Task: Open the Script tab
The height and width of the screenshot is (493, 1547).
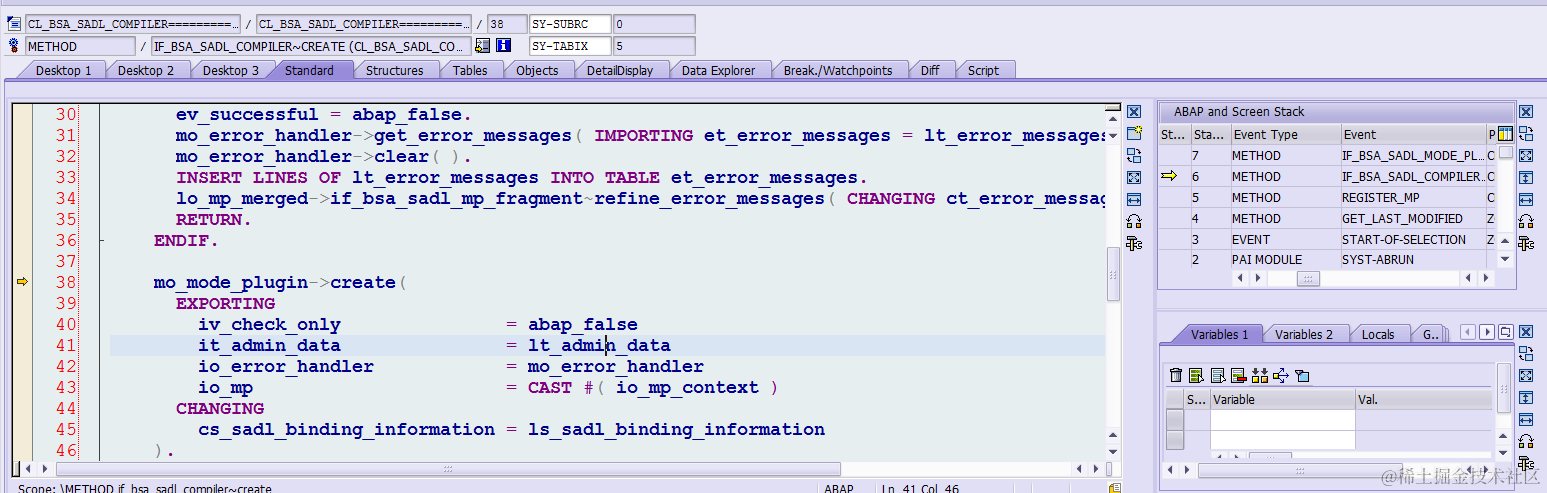Action: 983,70
